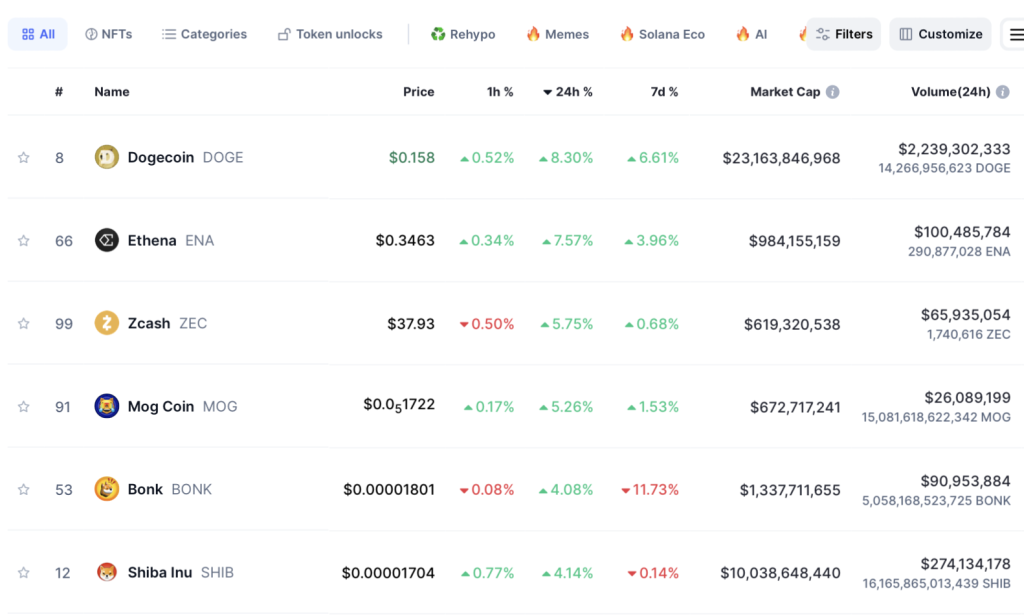Sort table by Name column
Image resolution: width=1024 pixels, height=616 pixels.
112,92
